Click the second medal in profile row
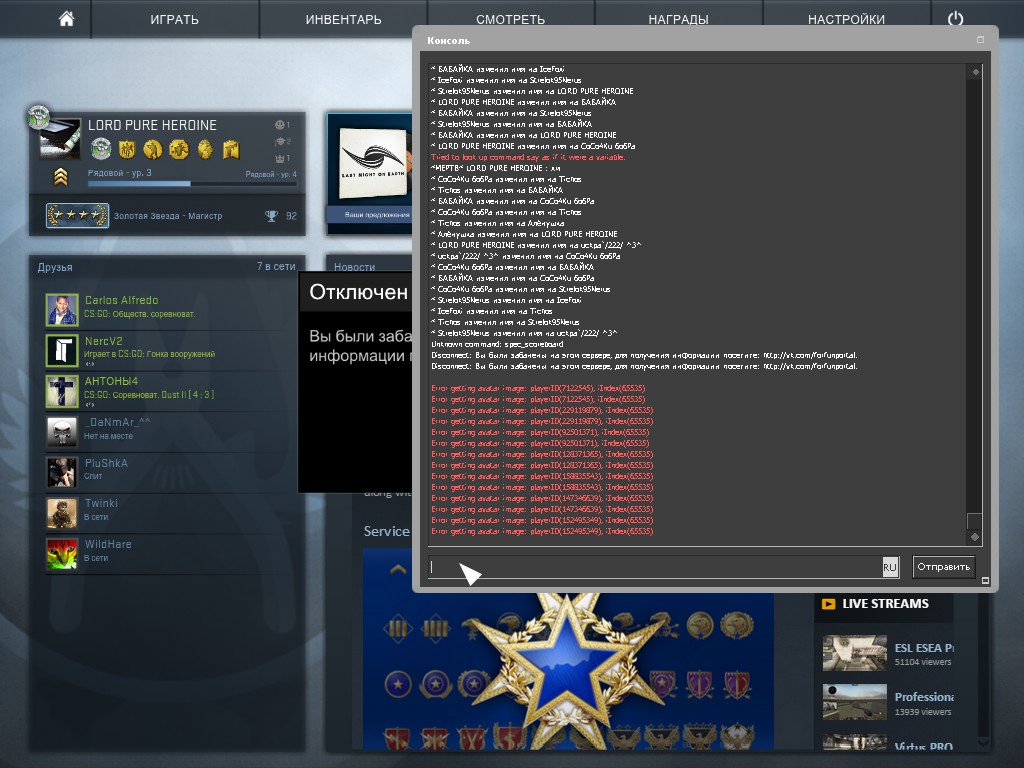 [127, 150]
